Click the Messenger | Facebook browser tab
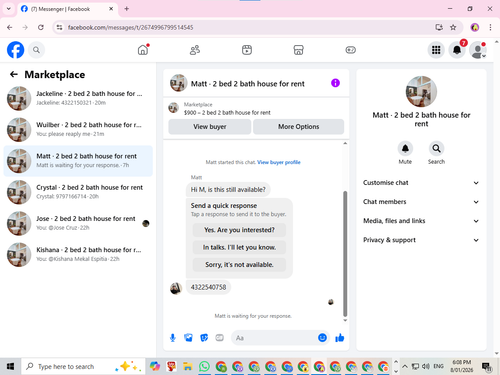The height and width of the screenshot is (375, 500). pyautogui.click(x=67, y=9)
